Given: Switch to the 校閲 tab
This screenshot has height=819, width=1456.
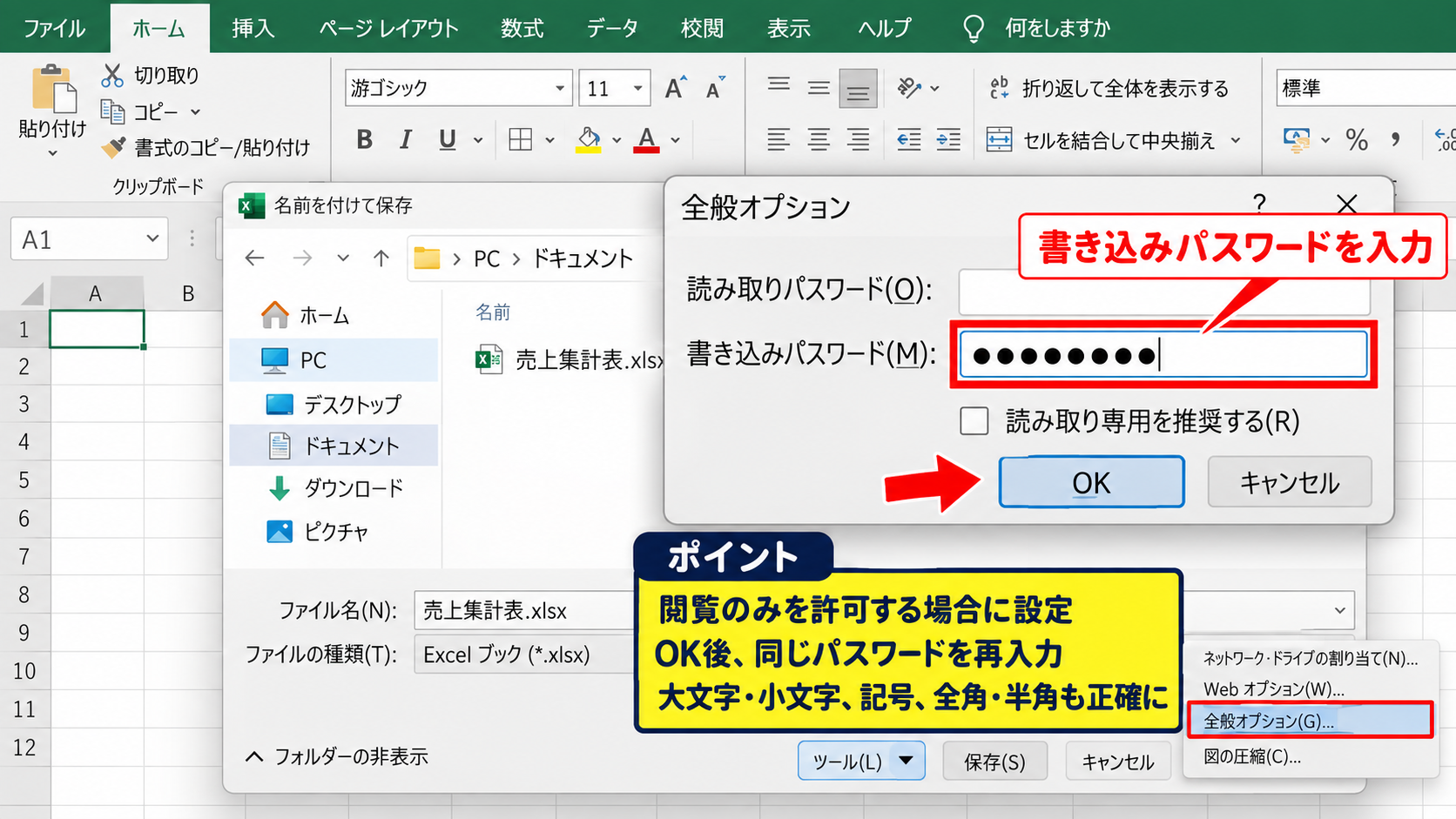Looking at the screenshot, I should click(702, 28).
